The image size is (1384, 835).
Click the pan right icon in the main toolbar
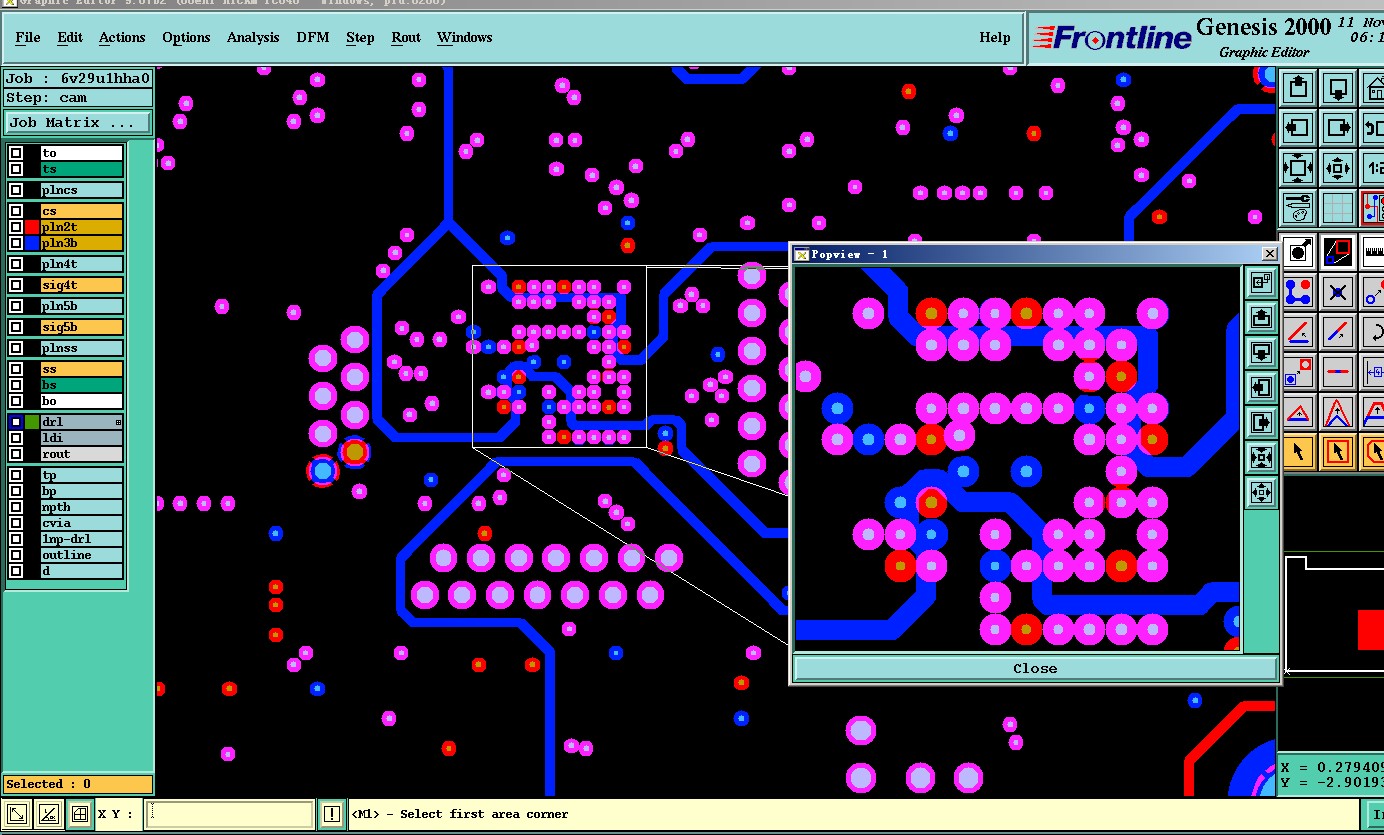1338,127
